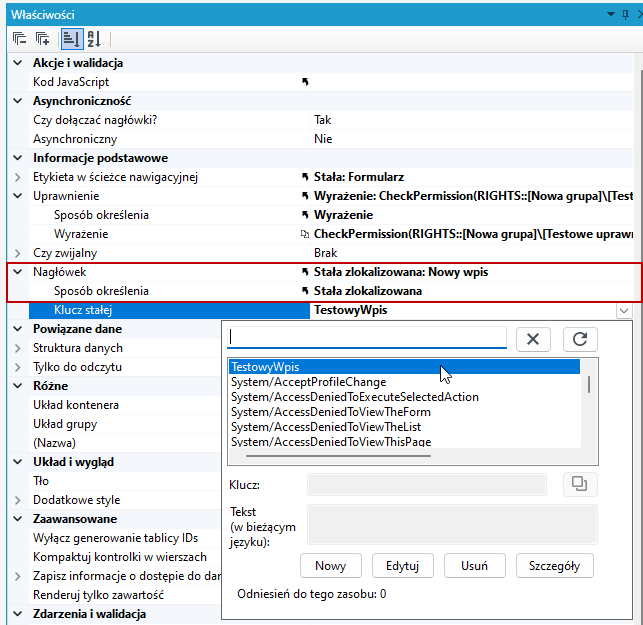Click the reset marker beside Kod JavaScript
Image resolution: width=643 pixels, height=625 pixels.
(305, 82)
